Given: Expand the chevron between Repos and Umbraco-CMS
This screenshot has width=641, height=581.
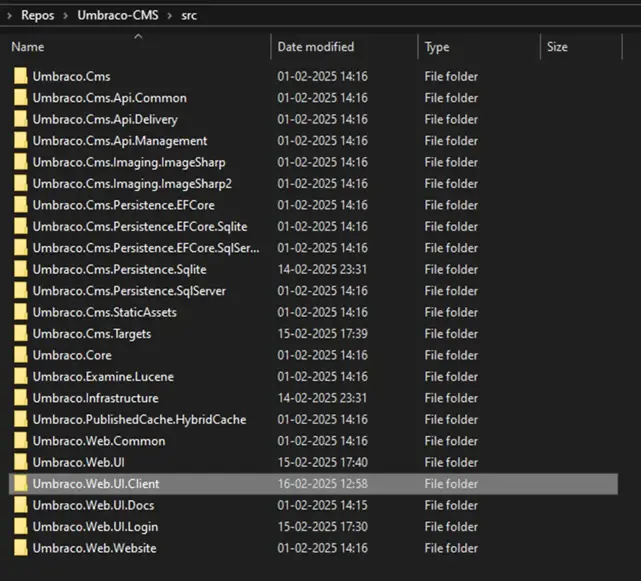Looking at the screenshot, I should [65, 16].
